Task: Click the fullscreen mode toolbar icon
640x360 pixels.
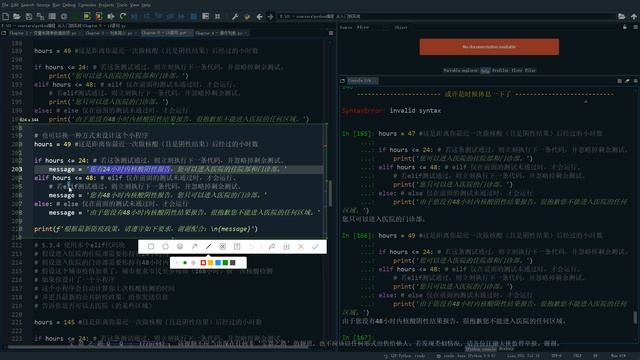Action: click(218, 16)
